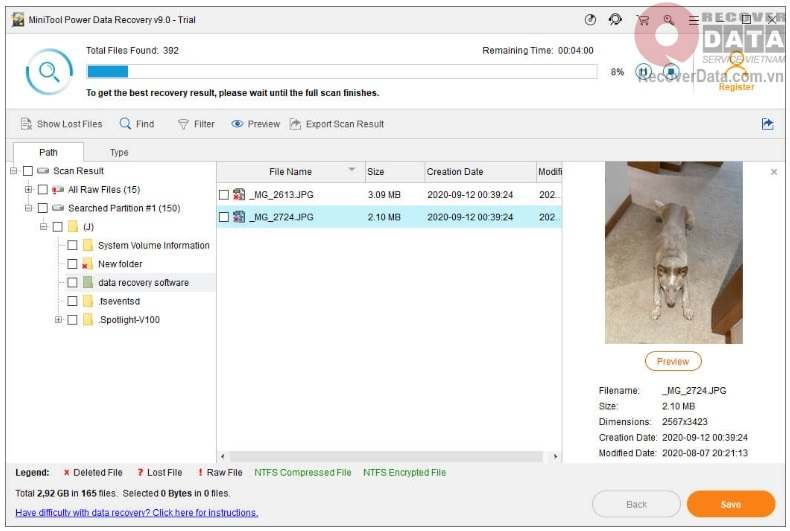Expand the All Raw Files node
The width and height of the screenshot is (790, 531).
[29, 189]
